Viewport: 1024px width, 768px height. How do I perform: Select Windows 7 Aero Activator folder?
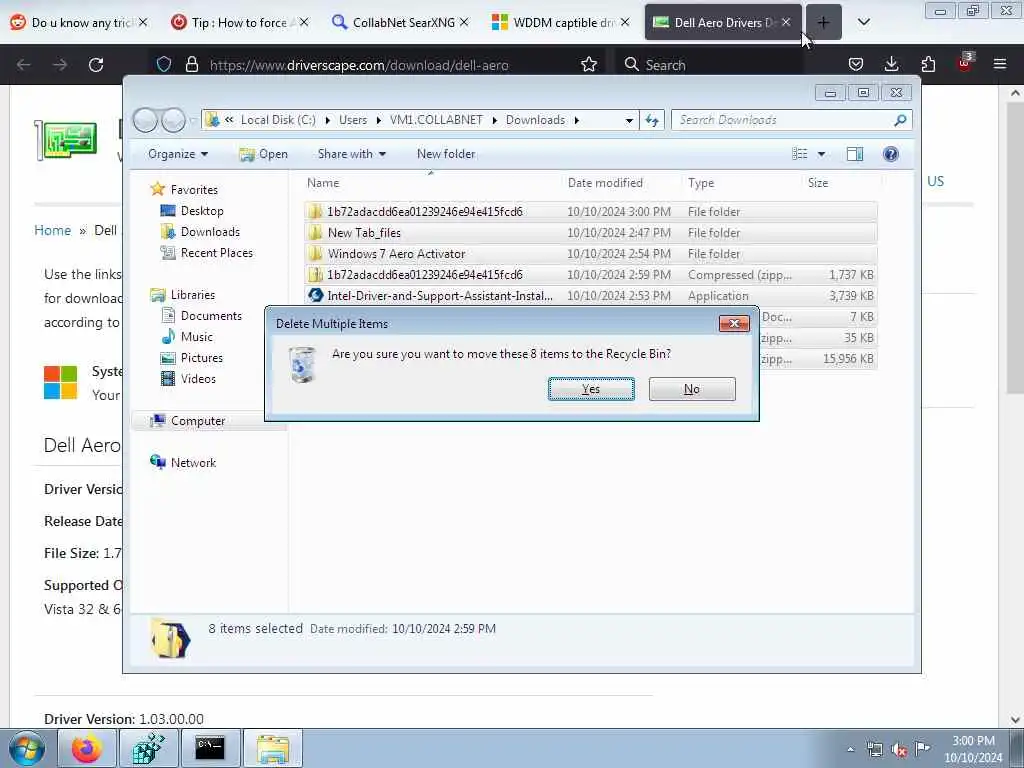coord(590,253)
